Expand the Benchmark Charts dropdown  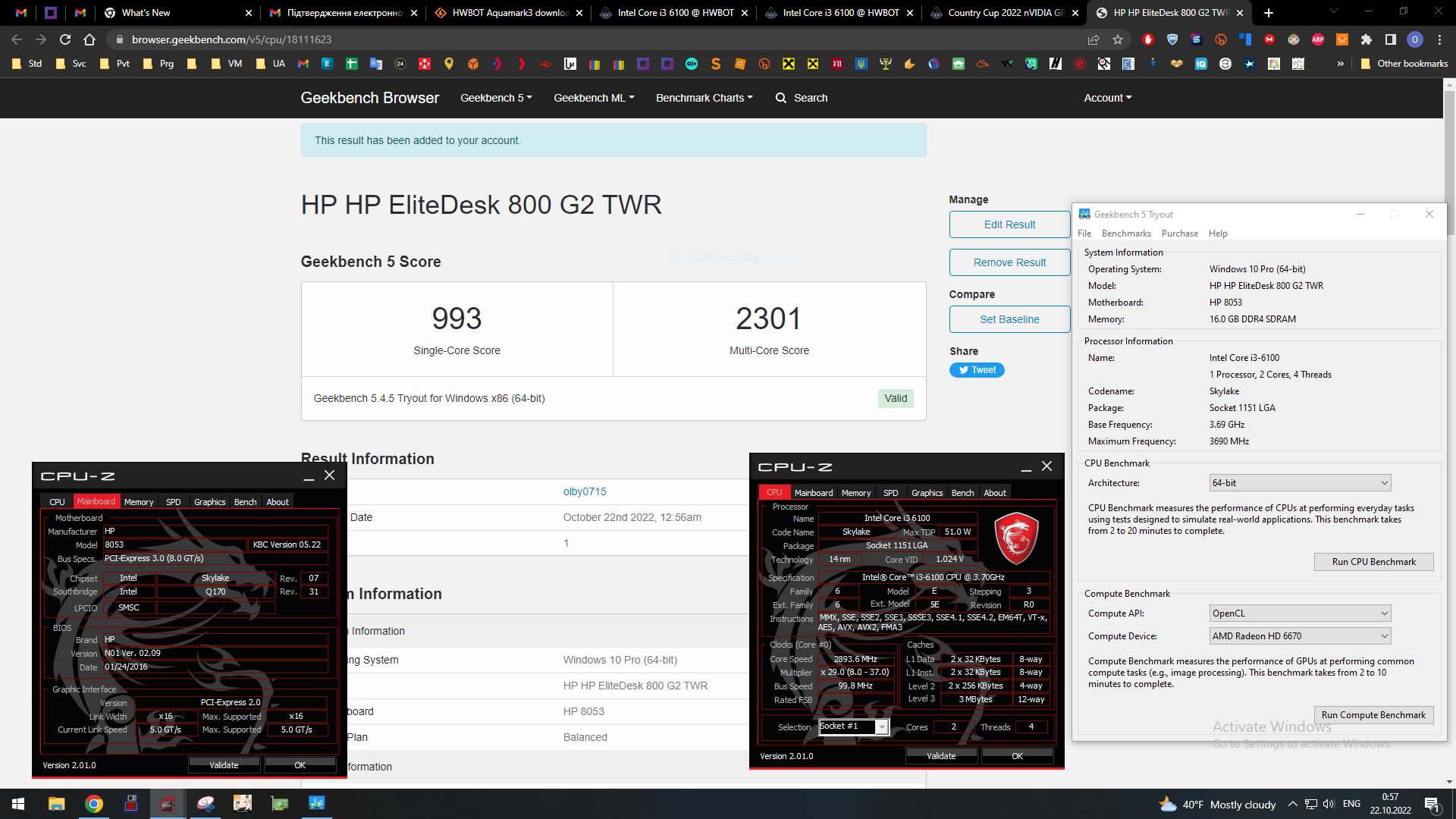click(704, 98)
